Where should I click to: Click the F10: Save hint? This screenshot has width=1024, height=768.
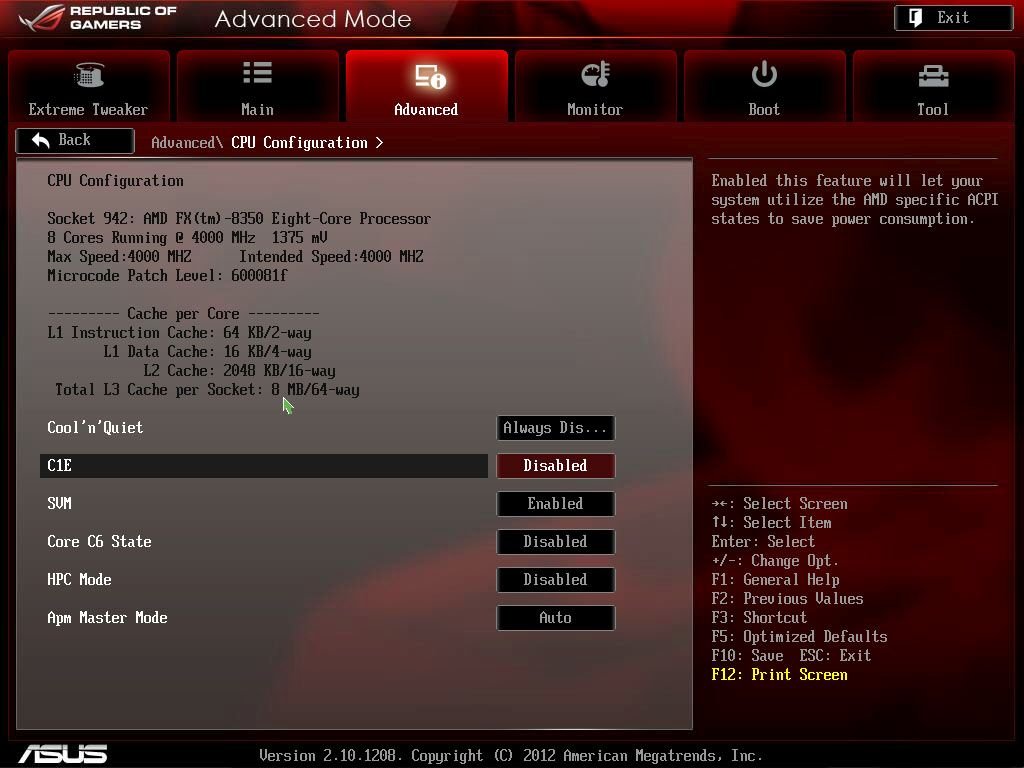pos(747,656)
